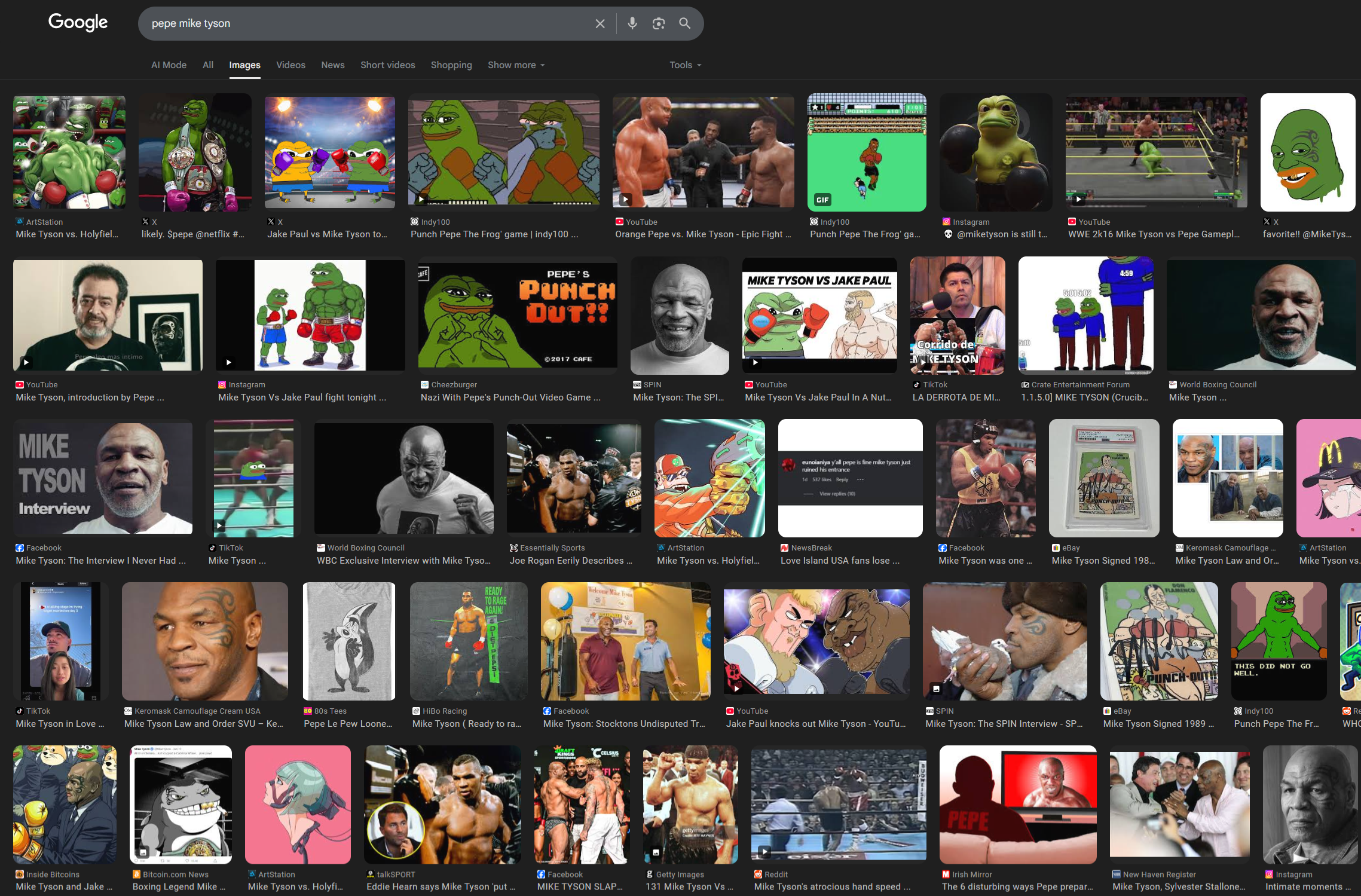Select the Short videos tab
The image size is (1361, 896).
[387, 65]
